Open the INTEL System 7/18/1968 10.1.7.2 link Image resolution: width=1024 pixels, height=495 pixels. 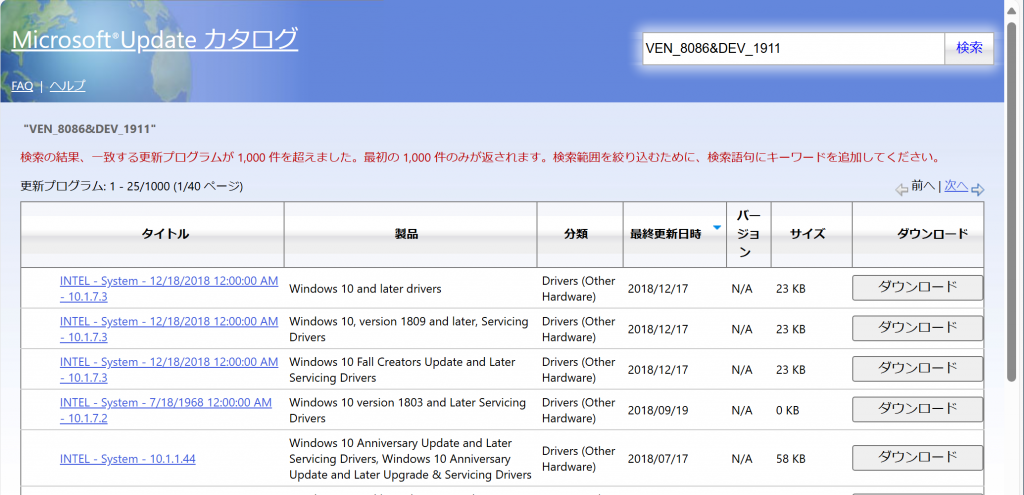click(165, 409)
